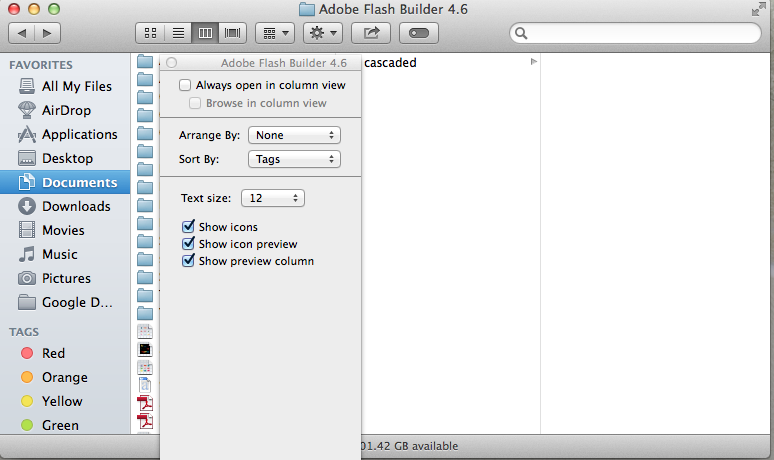Open the Sort By dropdown

(294, 159)
